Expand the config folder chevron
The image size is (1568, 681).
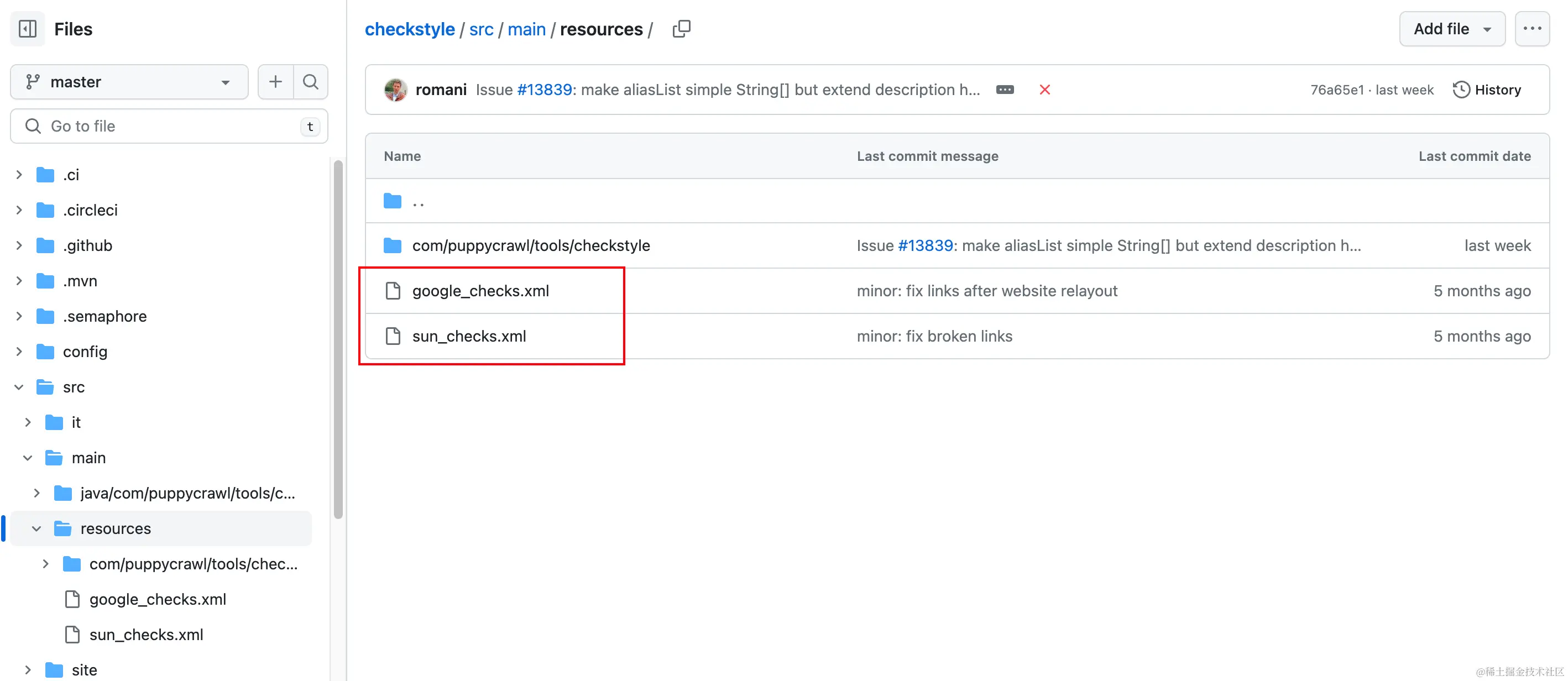pos(19,352)
